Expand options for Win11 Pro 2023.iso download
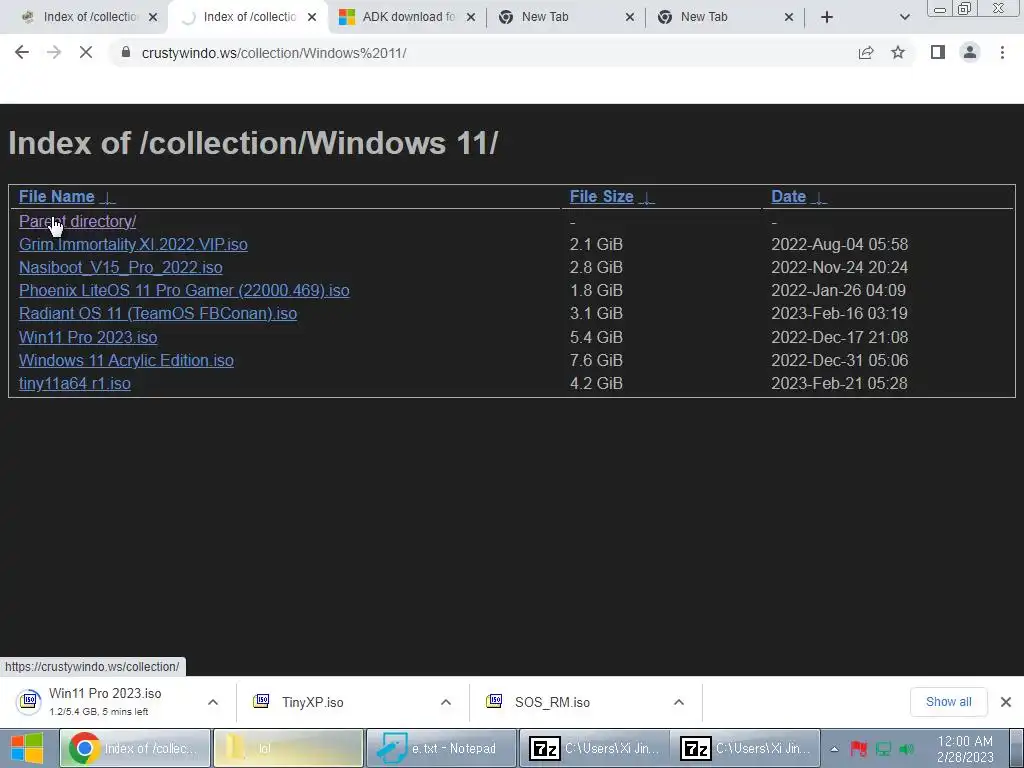Screen dimensions: 1024x768 pyautogui.click(x=213, y=703)
